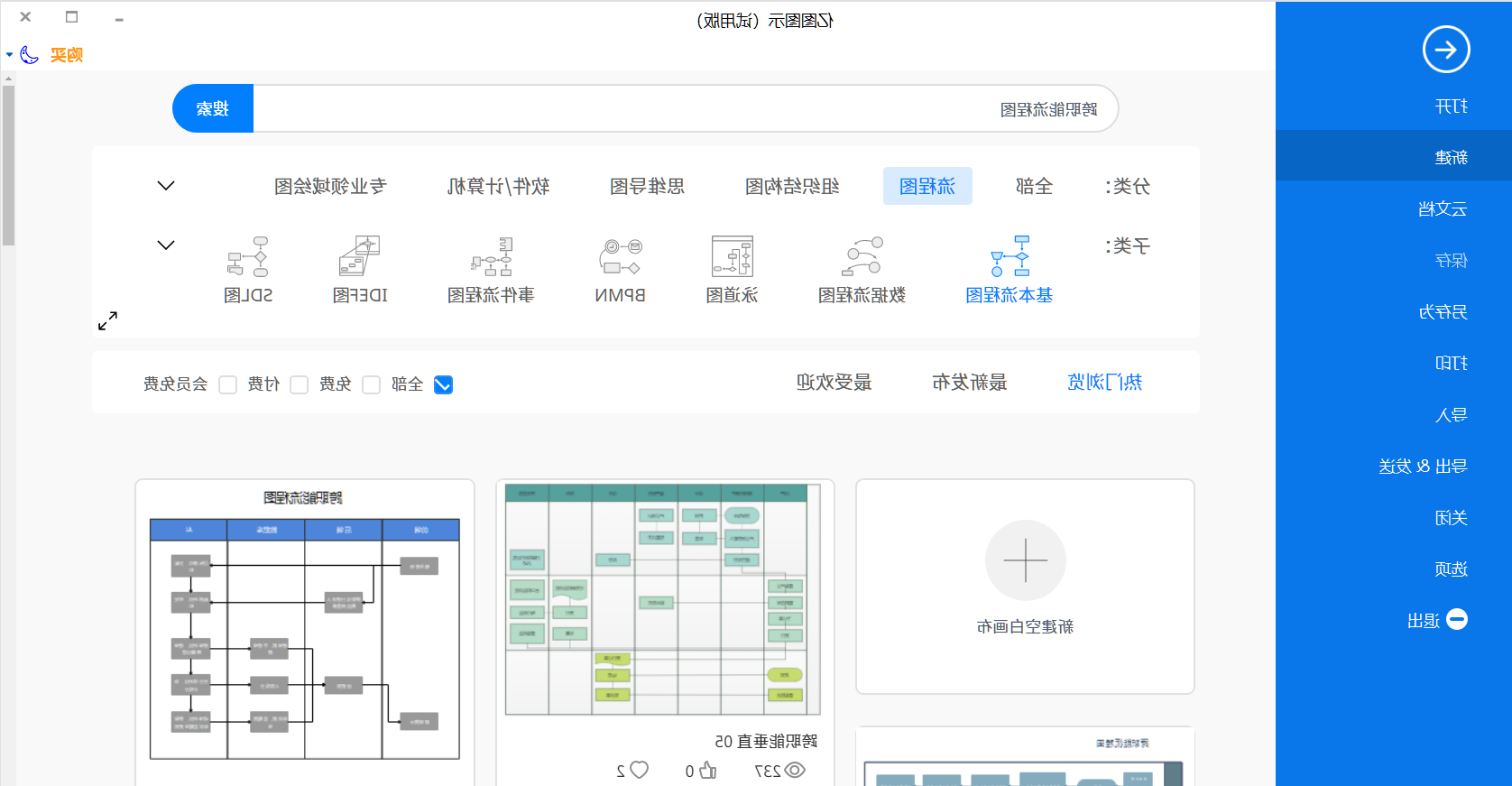Select the 组织结构图 category tab

point(792,186)
